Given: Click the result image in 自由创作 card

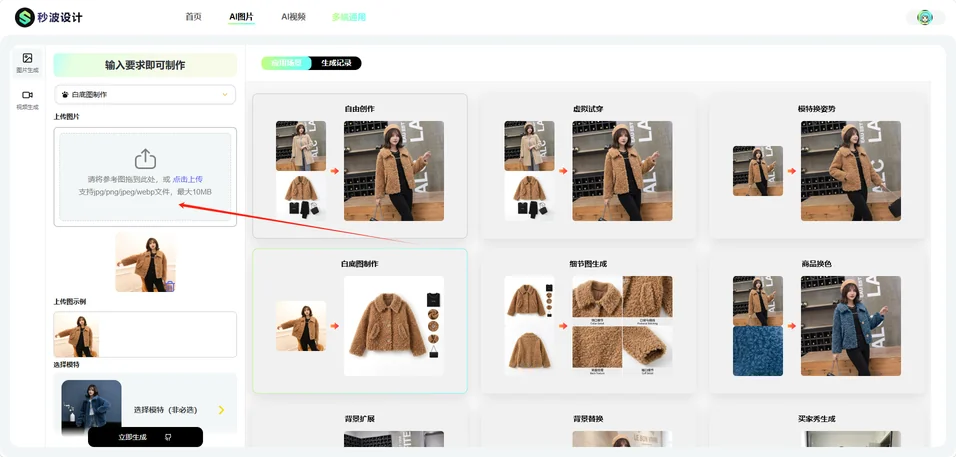Looking at the screenshot, I should point(394,171).
